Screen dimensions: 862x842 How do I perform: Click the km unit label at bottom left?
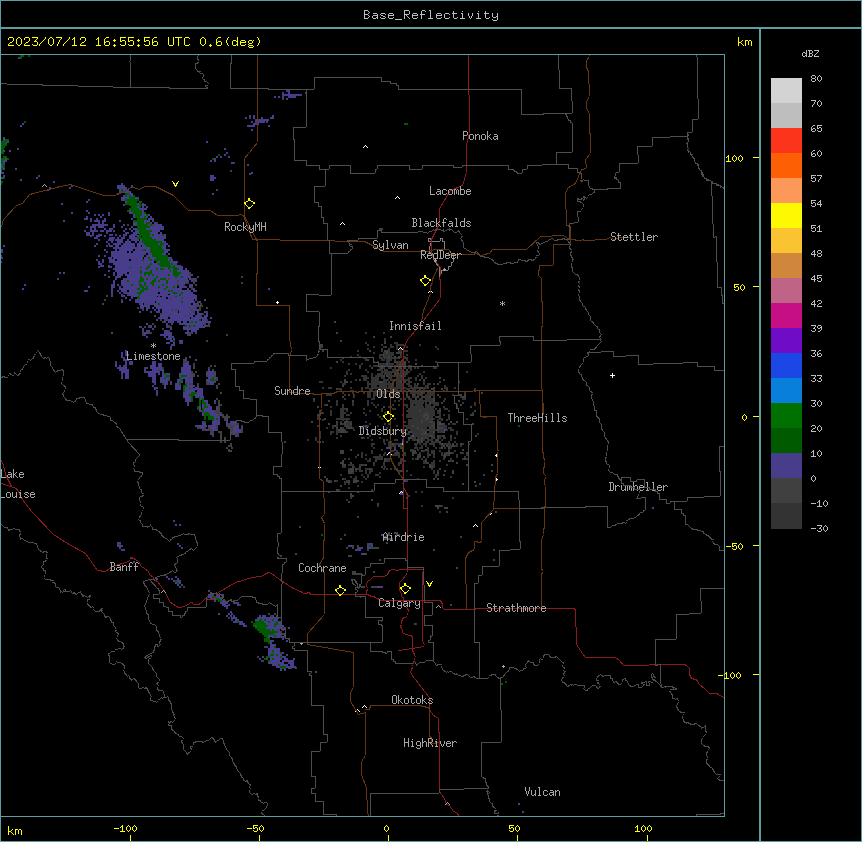[15, 830]
